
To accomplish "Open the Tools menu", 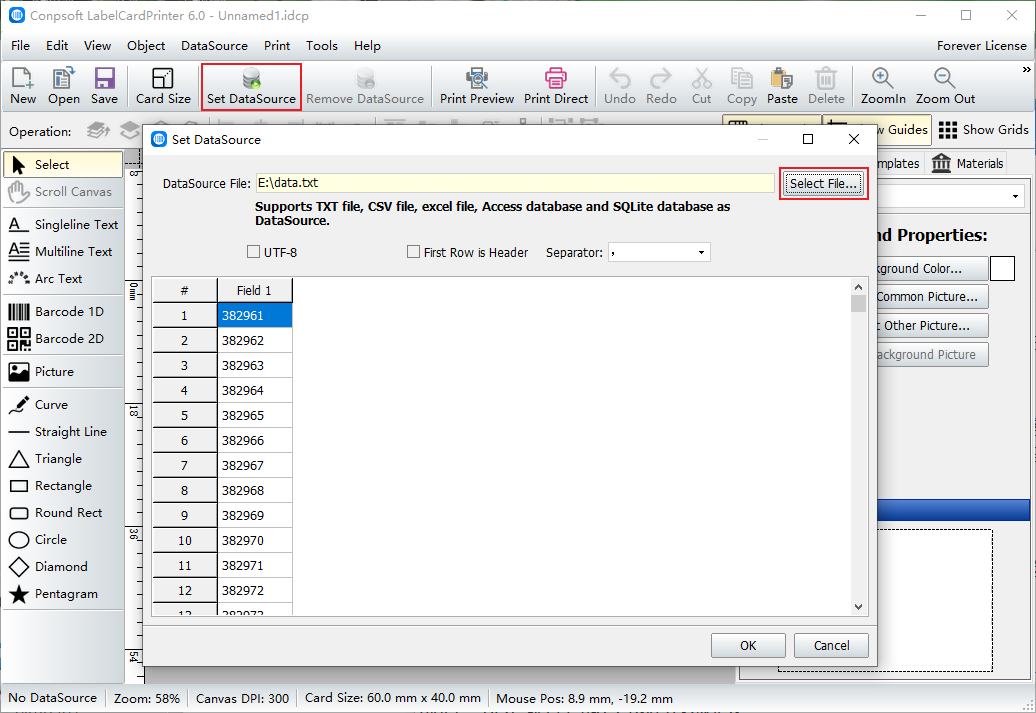I will click(x=322, y=46).
